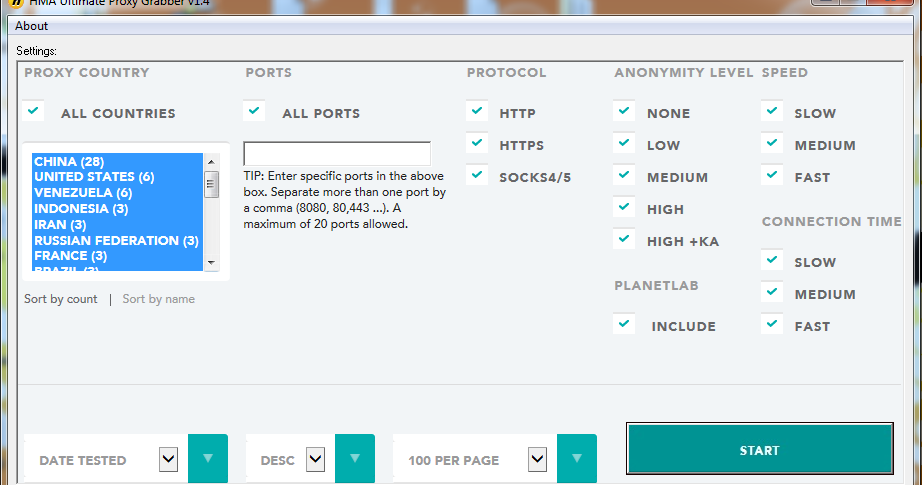
Task: Click the Sort by count link
Action: click(x=61, y=299)
